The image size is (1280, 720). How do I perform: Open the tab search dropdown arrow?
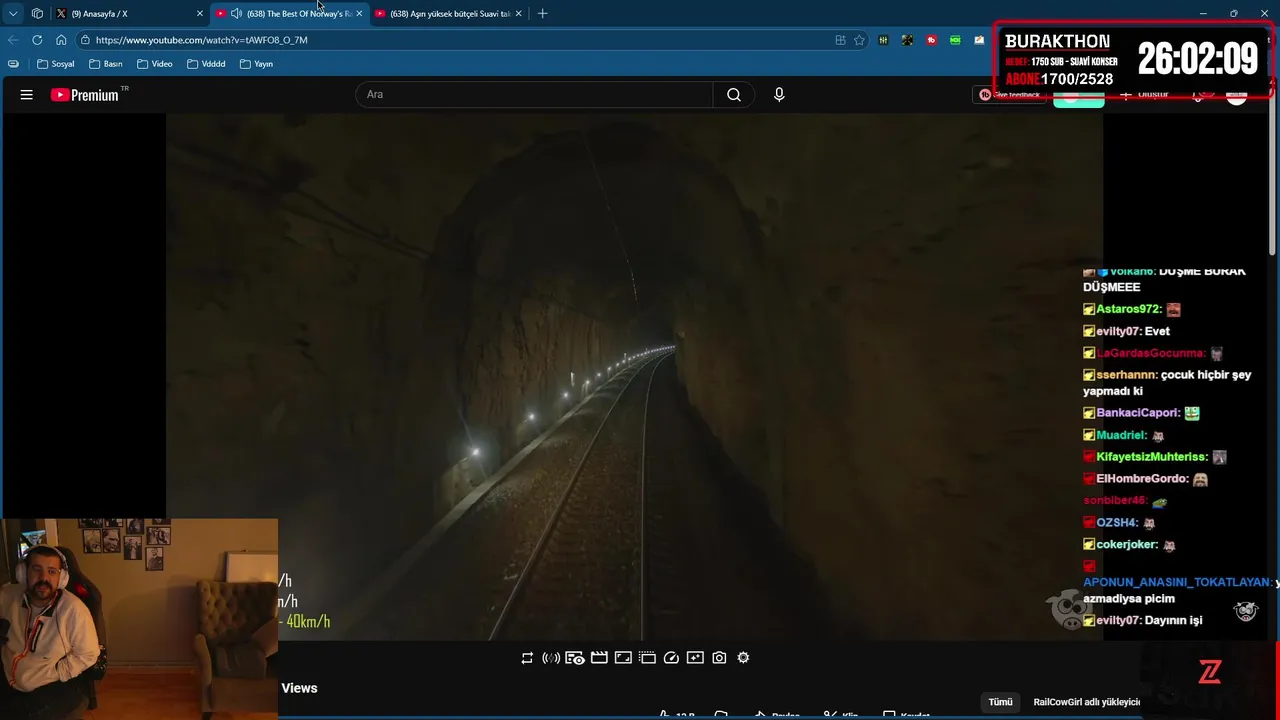click(13, 14)
